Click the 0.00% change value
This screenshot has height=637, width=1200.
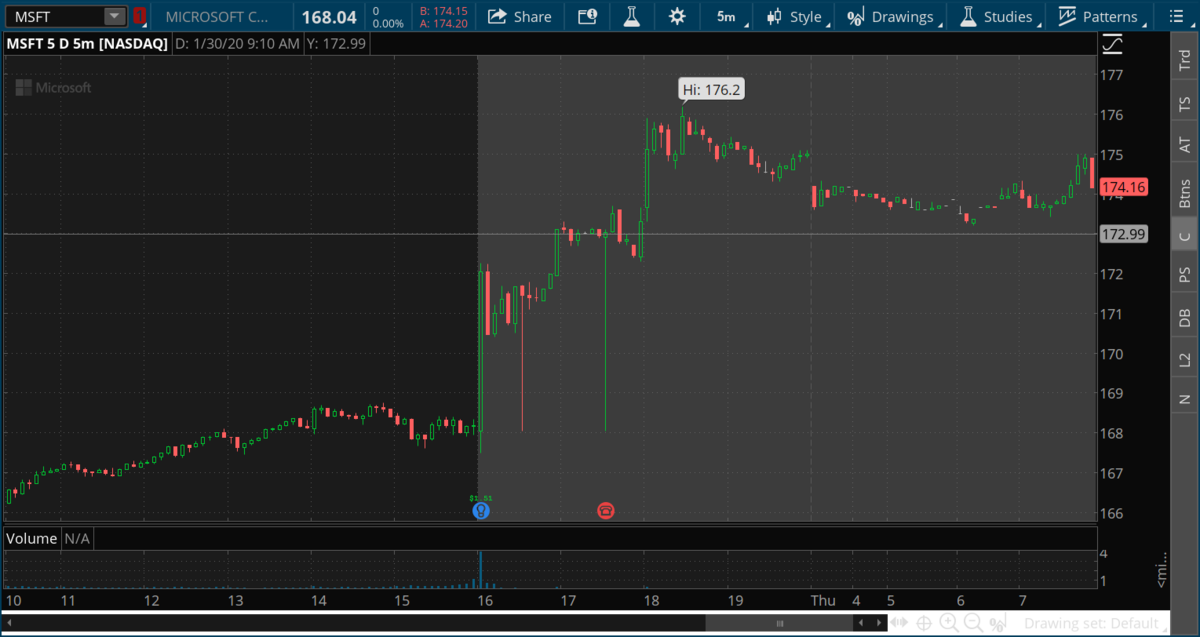387,23
